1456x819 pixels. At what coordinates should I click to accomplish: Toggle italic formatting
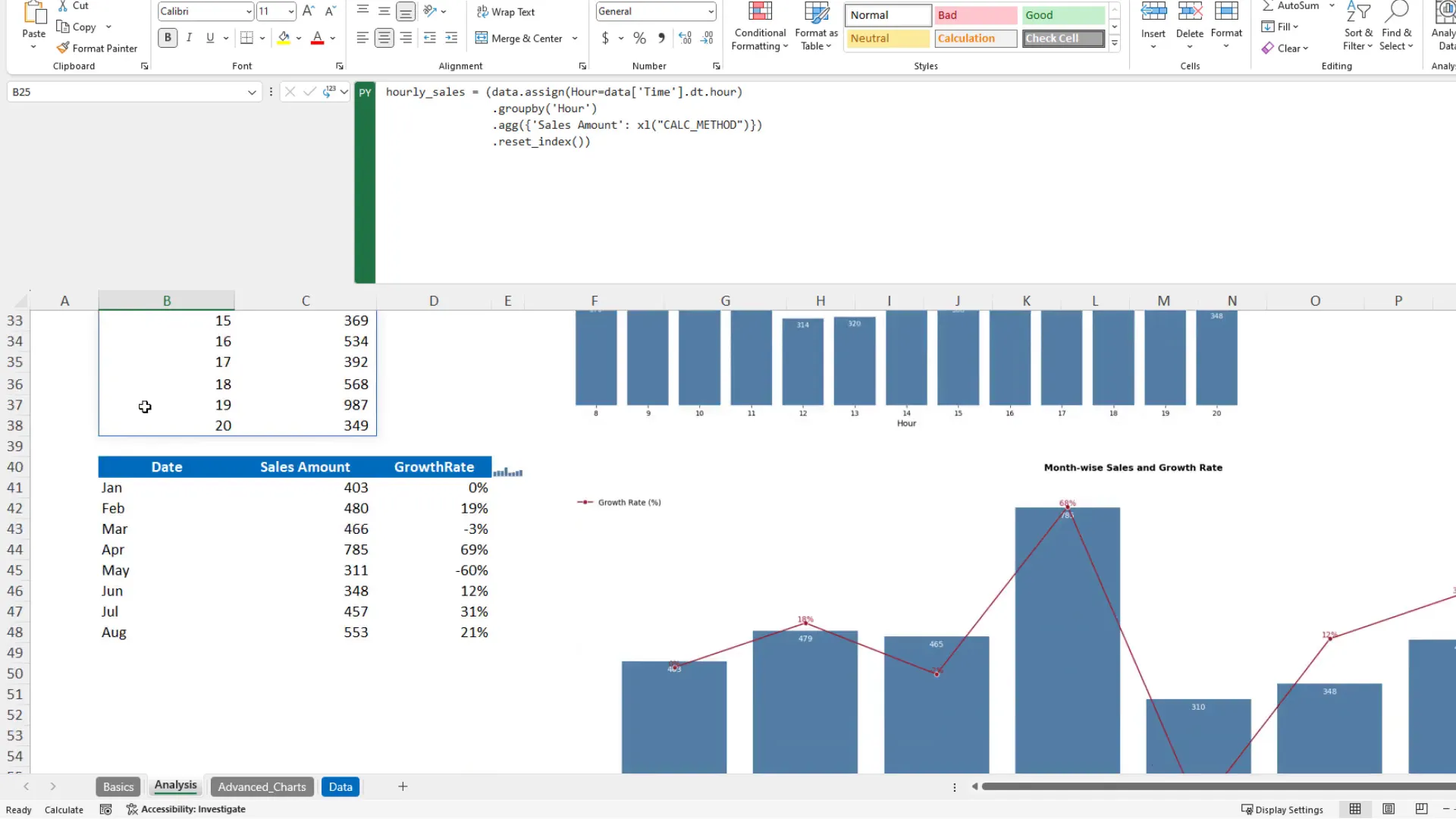coord(189,37)
